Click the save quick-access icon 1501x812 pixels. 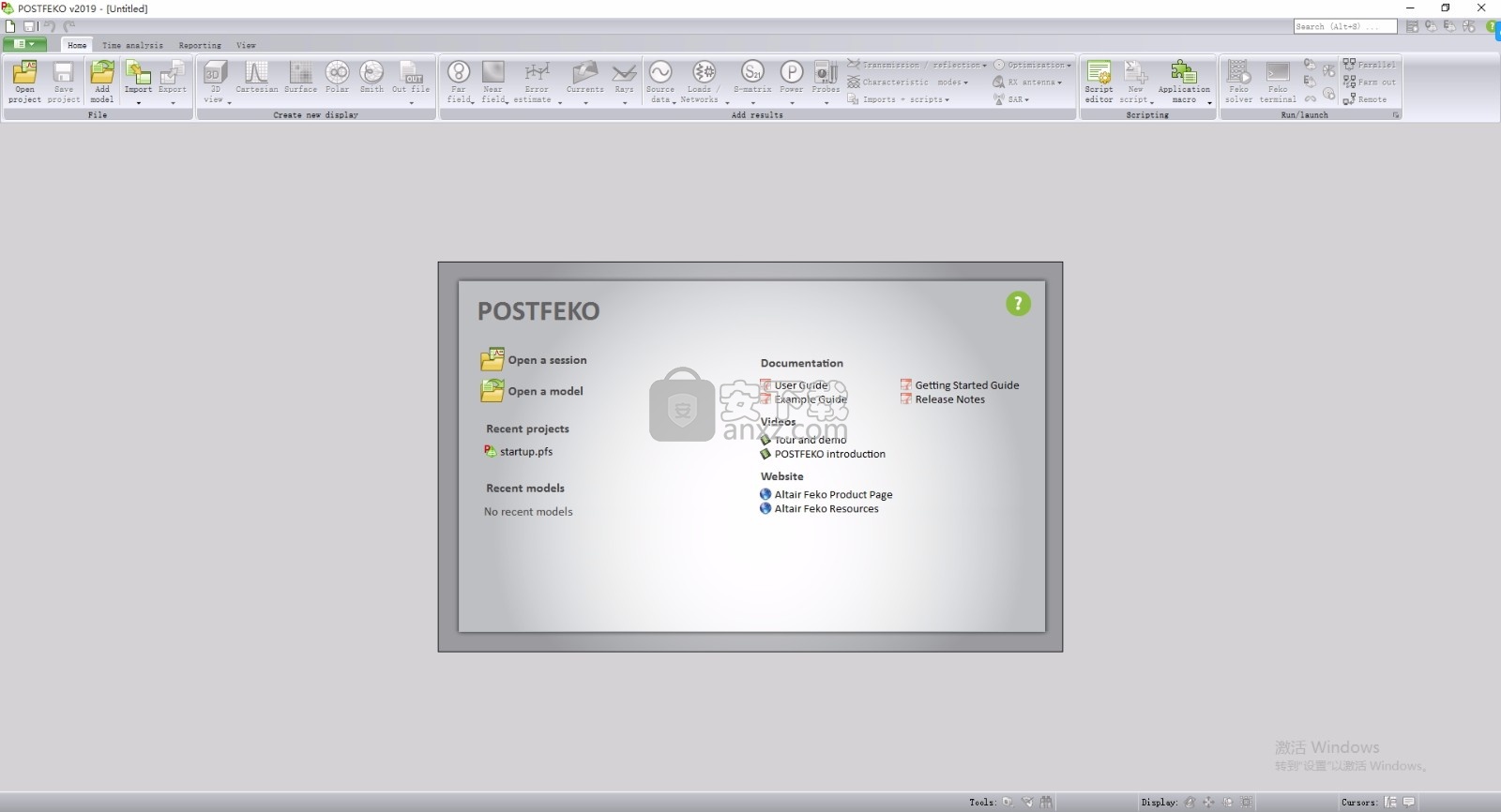pos(29,26)
